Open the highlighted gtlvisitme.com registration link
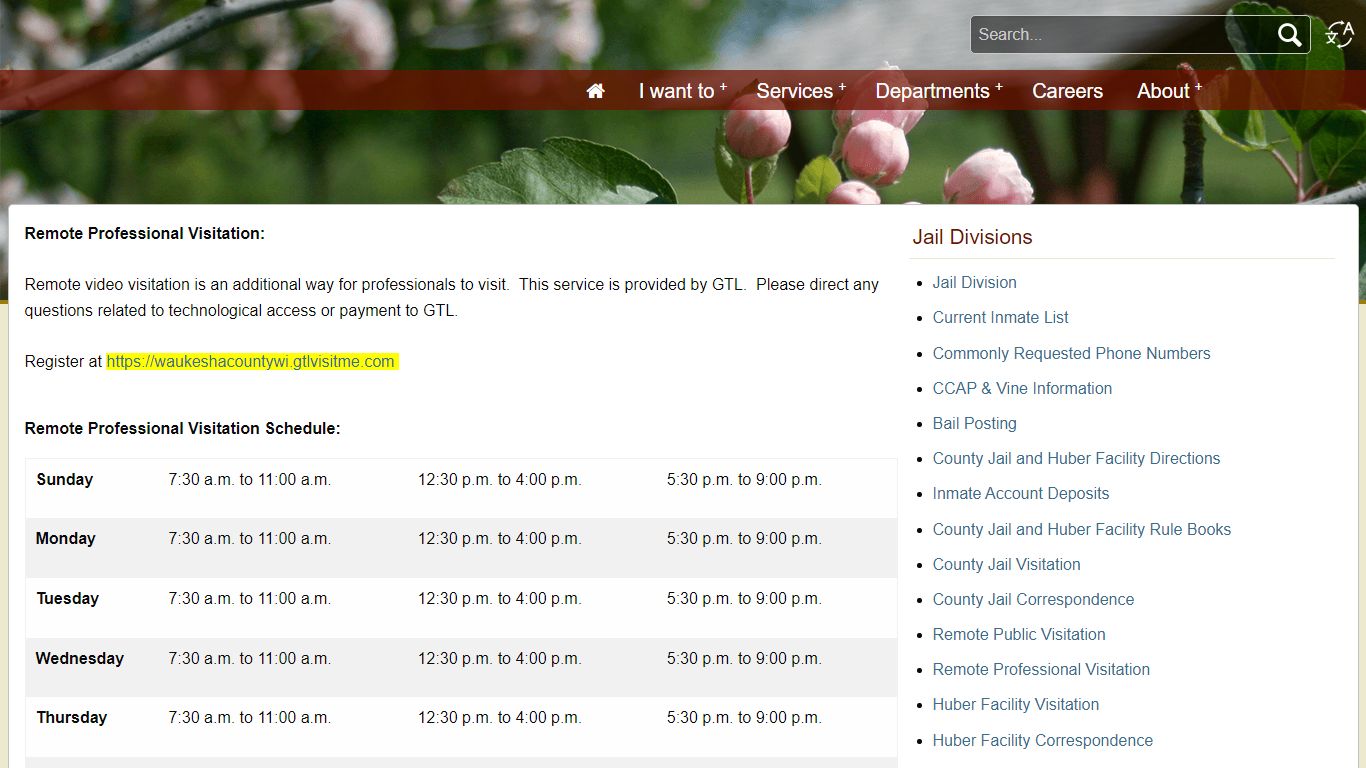The height and width of the screenshot is (768, 1366). [x=251, y=362]
